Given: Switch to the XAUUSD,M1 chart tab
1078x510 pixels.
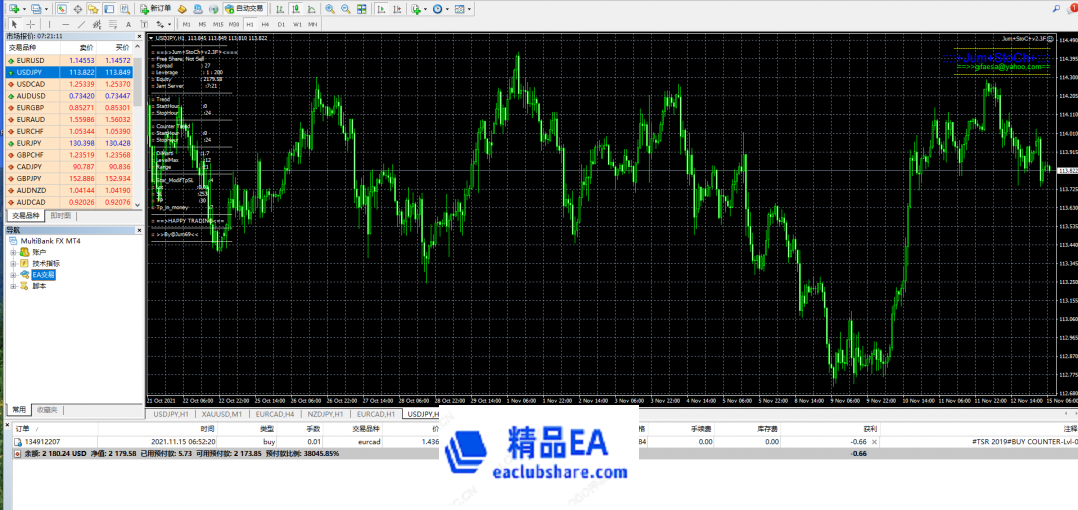Looking at the screenshot, I should point(221,413).
